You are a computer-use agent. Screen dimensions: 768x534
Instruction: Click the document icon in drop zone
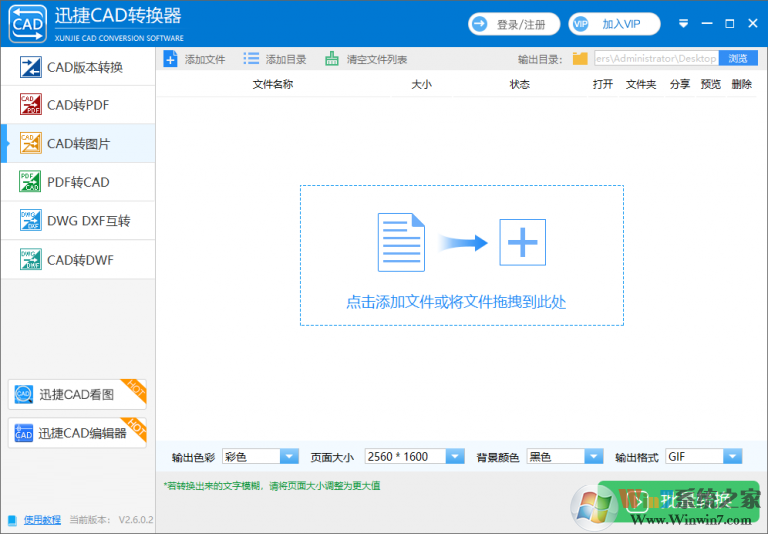(x=401, y=242)
